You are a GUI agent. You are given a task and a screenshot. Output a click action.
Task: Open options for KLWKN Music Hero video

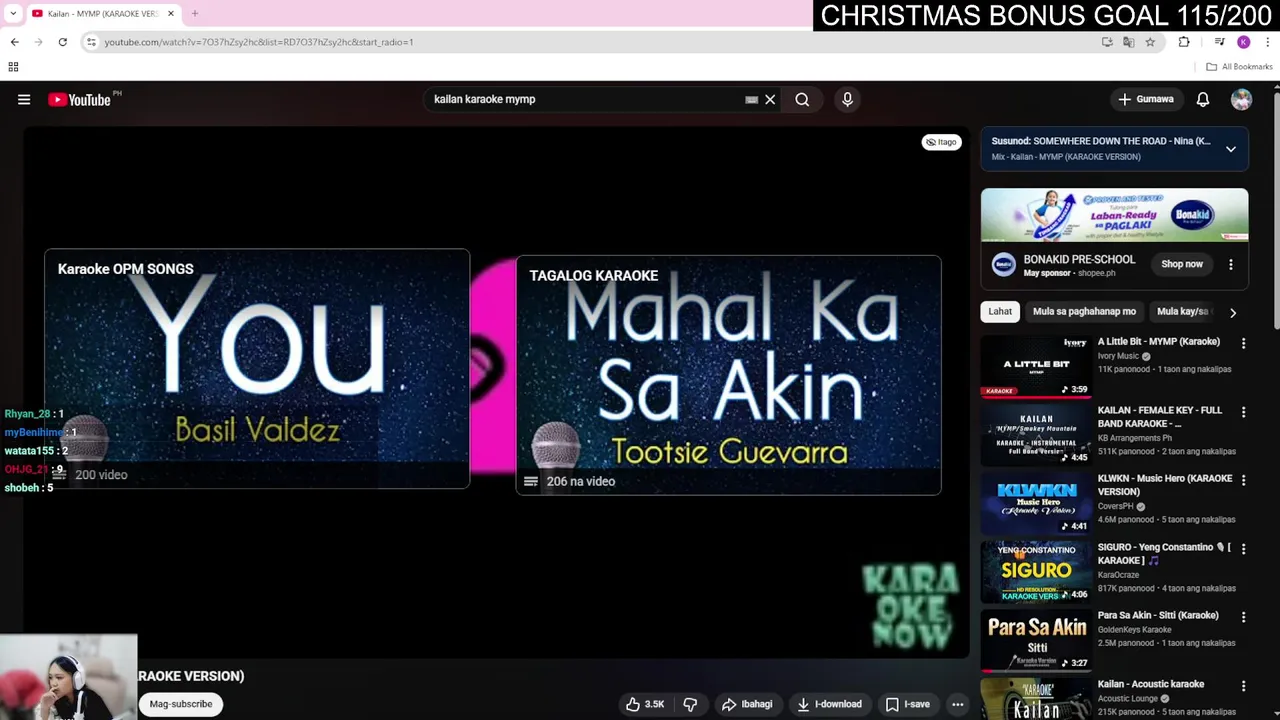1243,480
